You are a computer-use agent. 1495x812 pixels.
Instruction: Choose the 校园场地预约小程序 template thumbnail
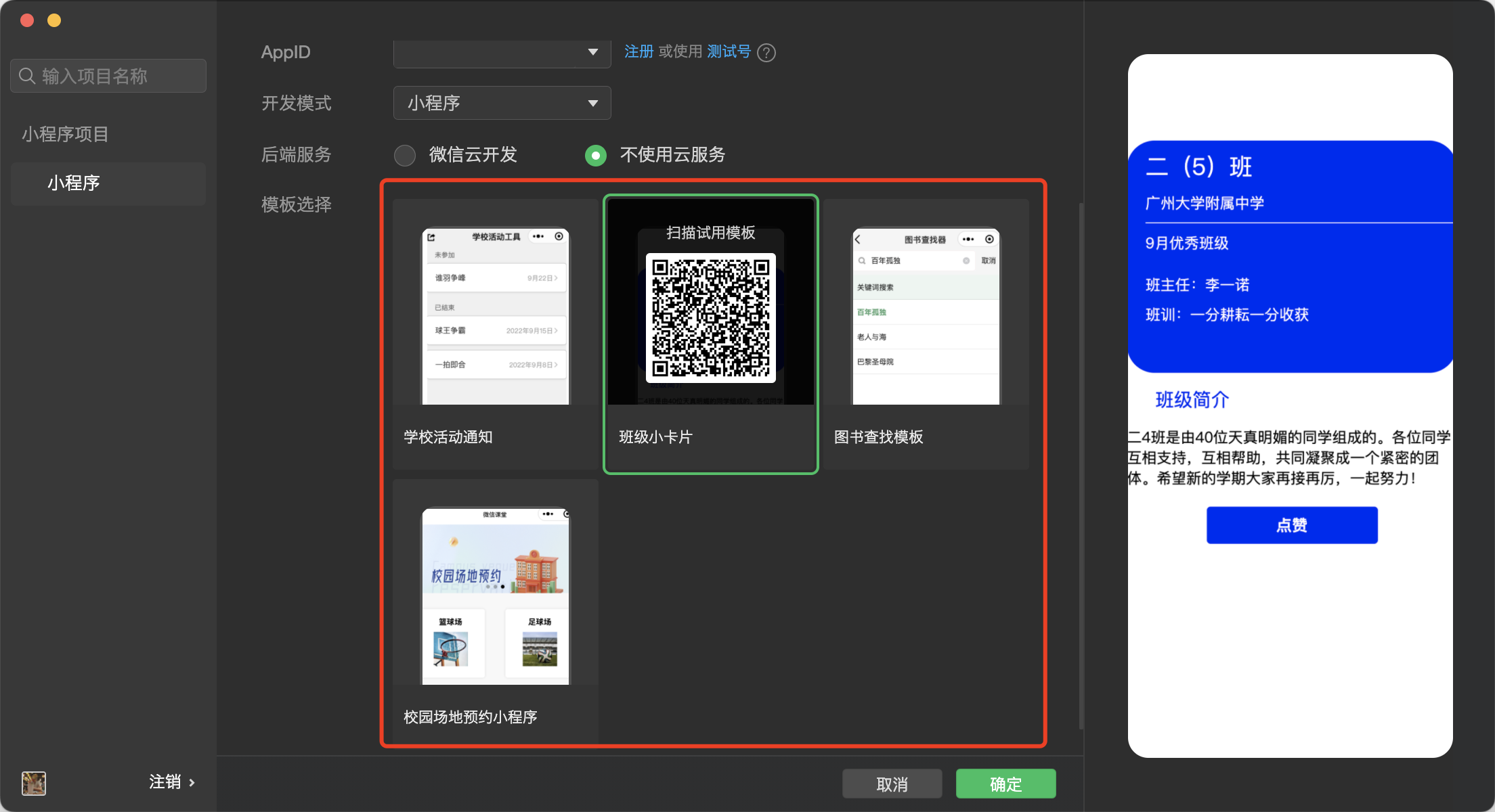pos(496,595)
